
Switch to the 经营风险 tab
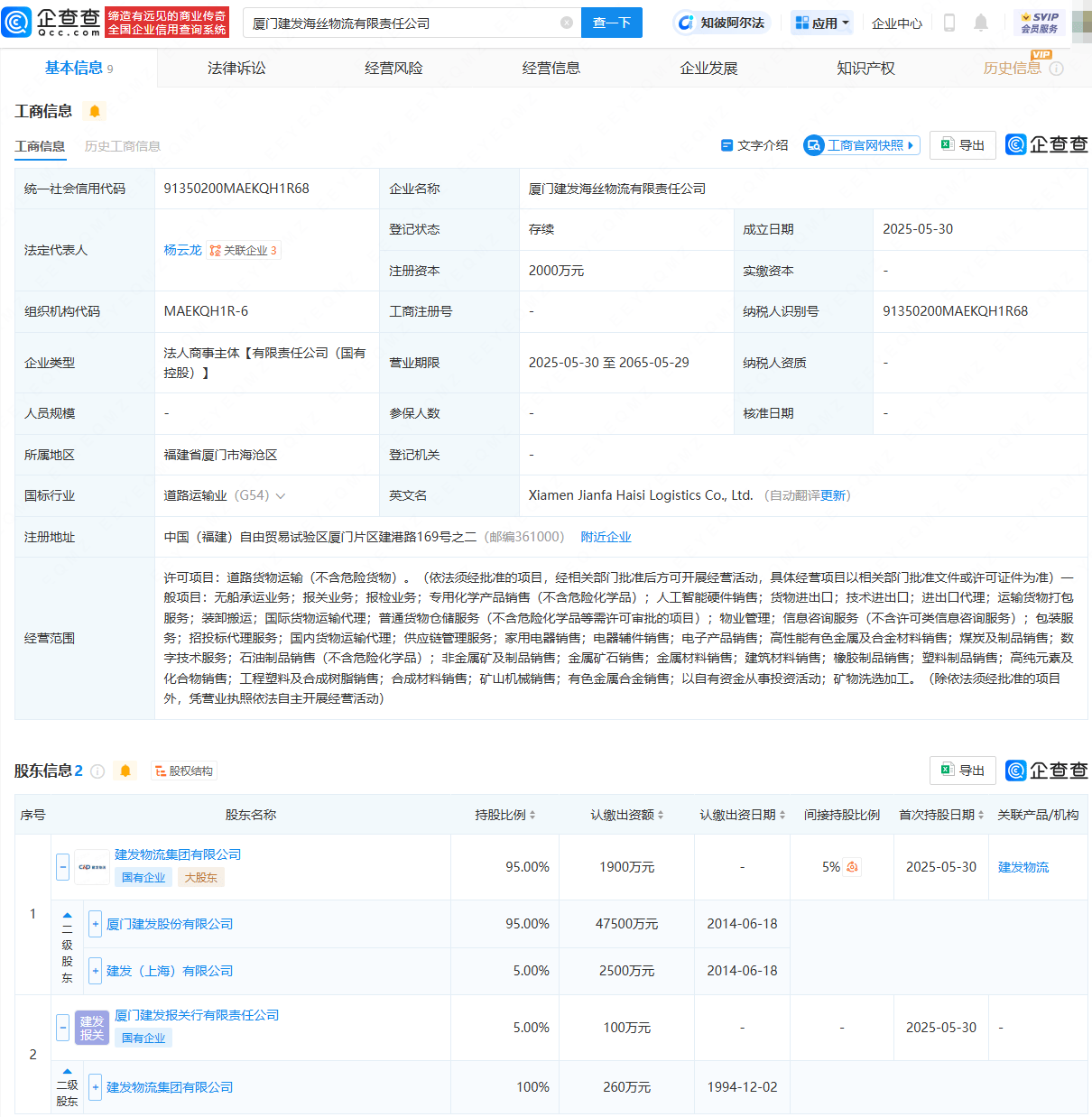tap(393, 69)
